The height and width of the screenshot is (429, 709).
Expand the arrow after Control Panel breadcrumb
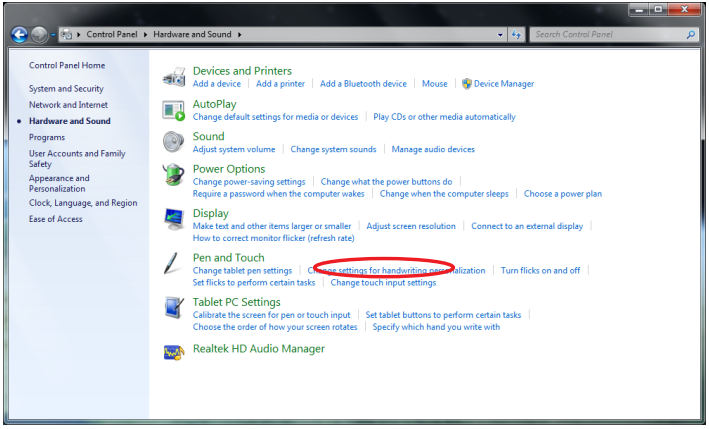point(145,34)
